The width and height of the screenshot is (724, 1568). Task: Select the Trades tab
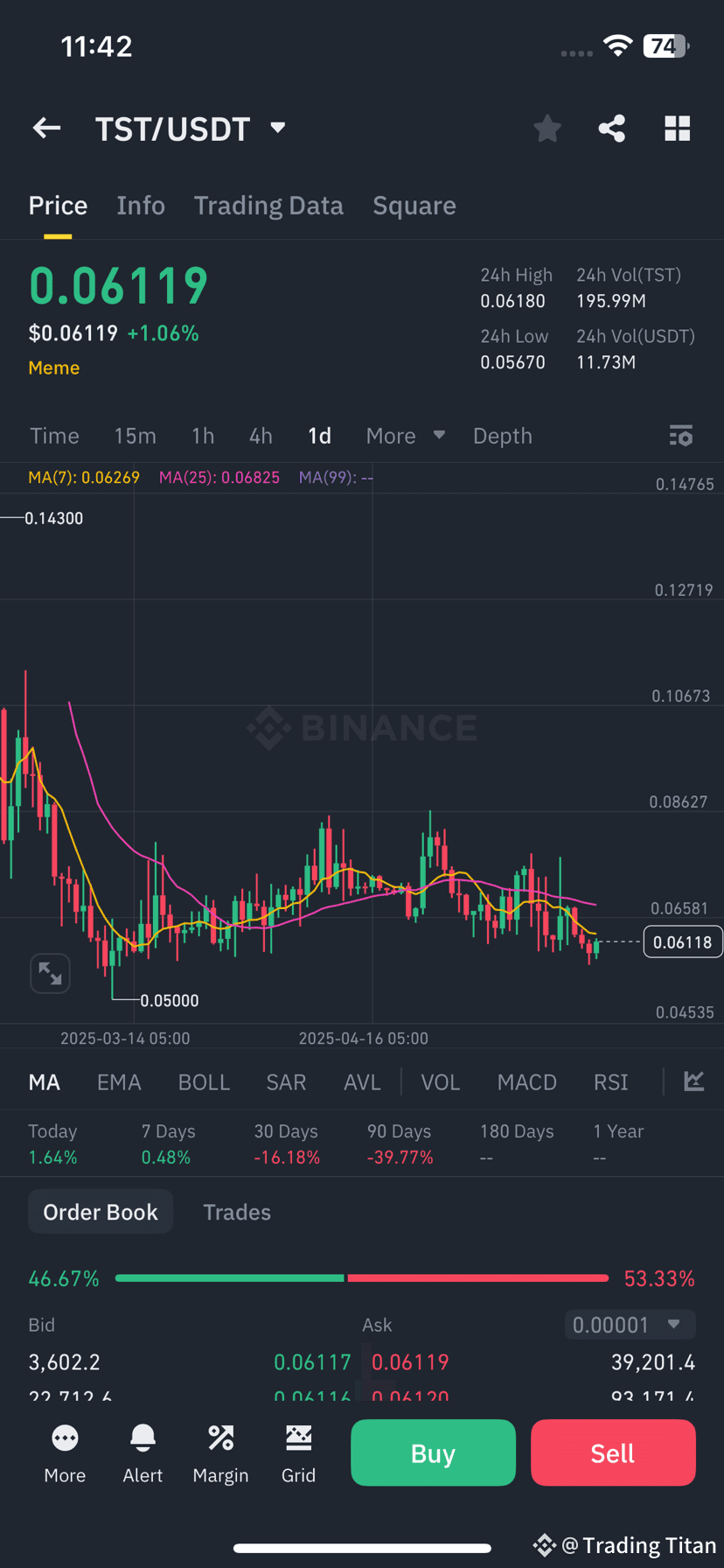237,1212
